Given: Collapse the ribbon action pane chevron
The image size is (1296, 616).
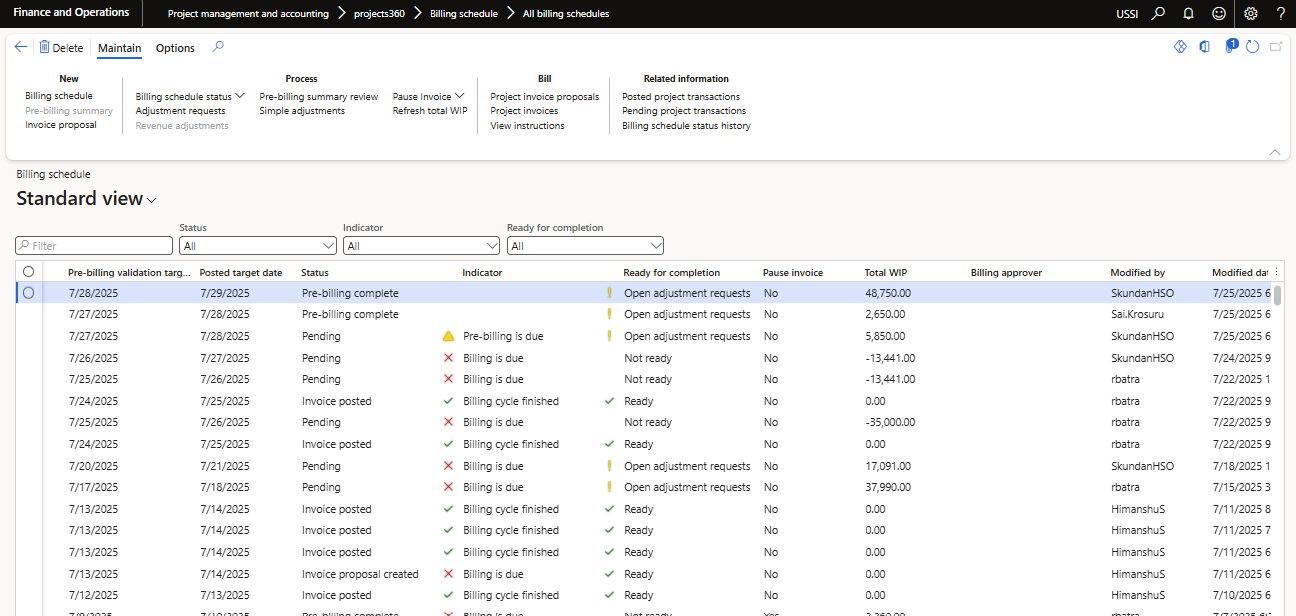Looking at the screenshot, I should (x=1274, y=152).
